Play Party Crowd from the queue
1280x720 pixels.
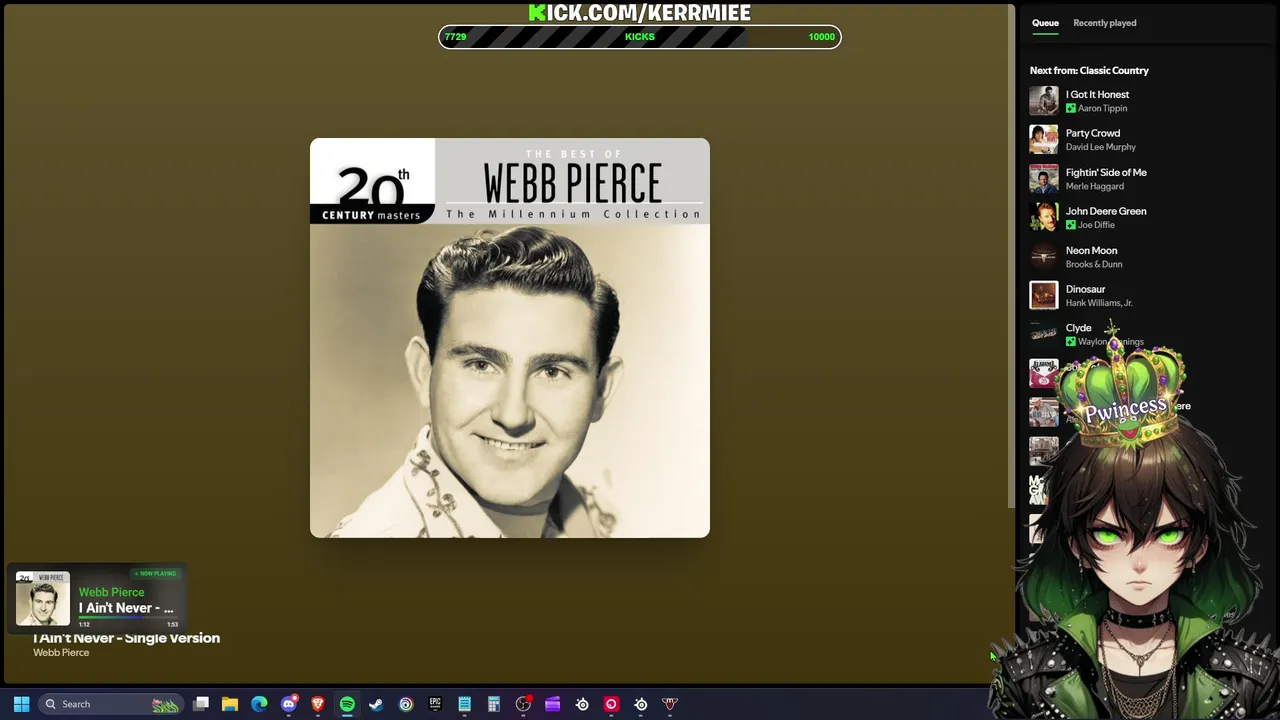pos(1093,133)
